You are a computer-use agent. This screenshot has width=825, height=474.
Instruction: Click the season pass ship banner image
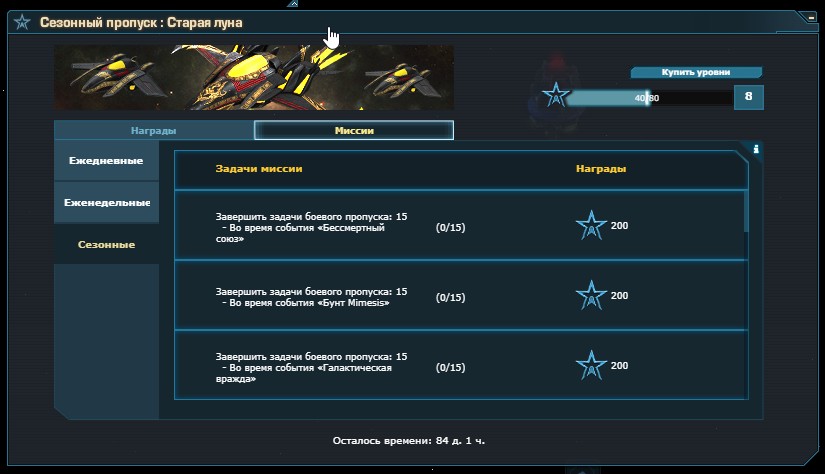[x=254, y=77]
